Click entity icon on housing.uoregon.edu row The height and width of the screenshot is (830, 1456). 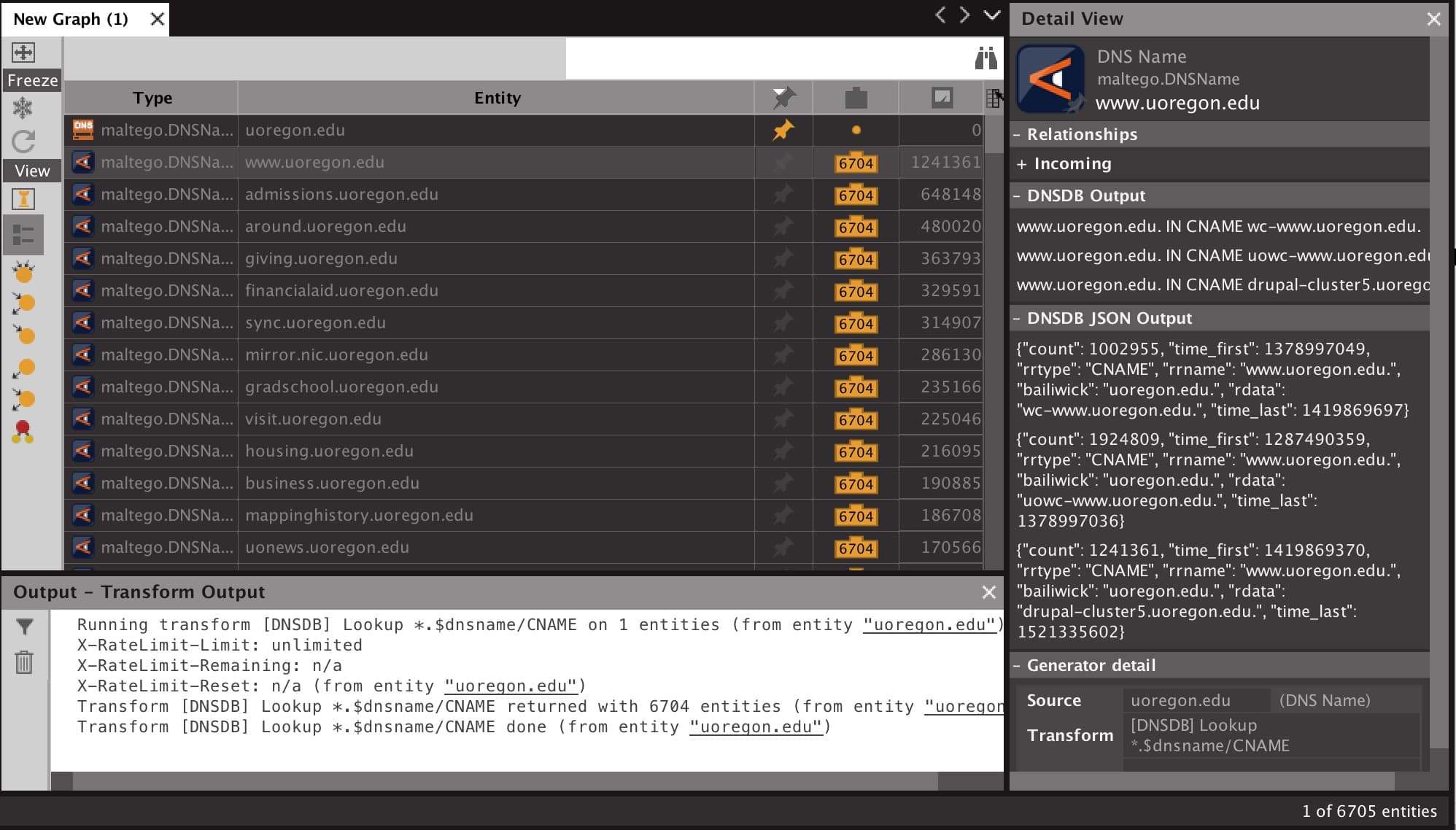(83, 451)
